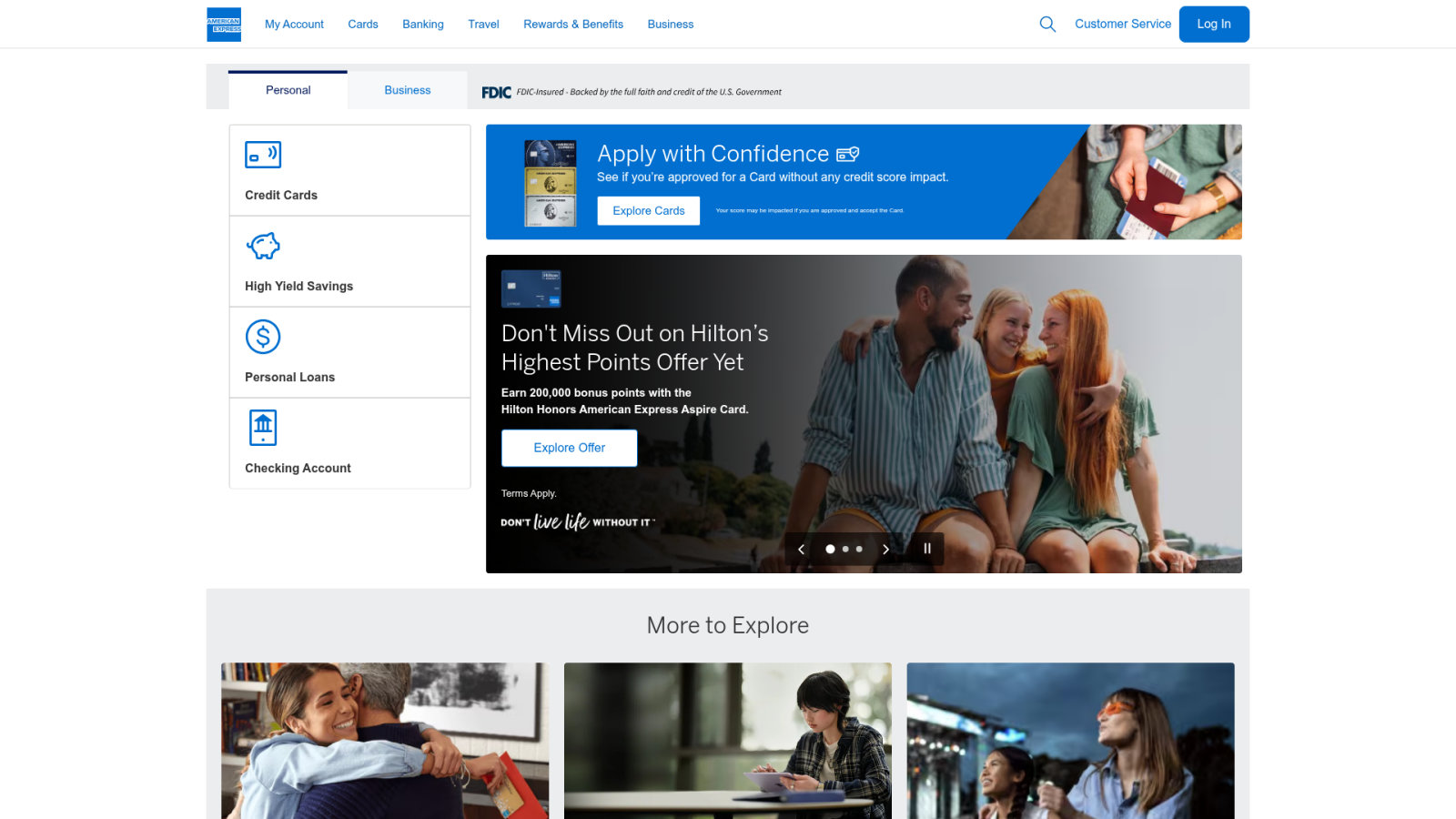
Task: Switch to the Business tab
Action: (408, 90)
